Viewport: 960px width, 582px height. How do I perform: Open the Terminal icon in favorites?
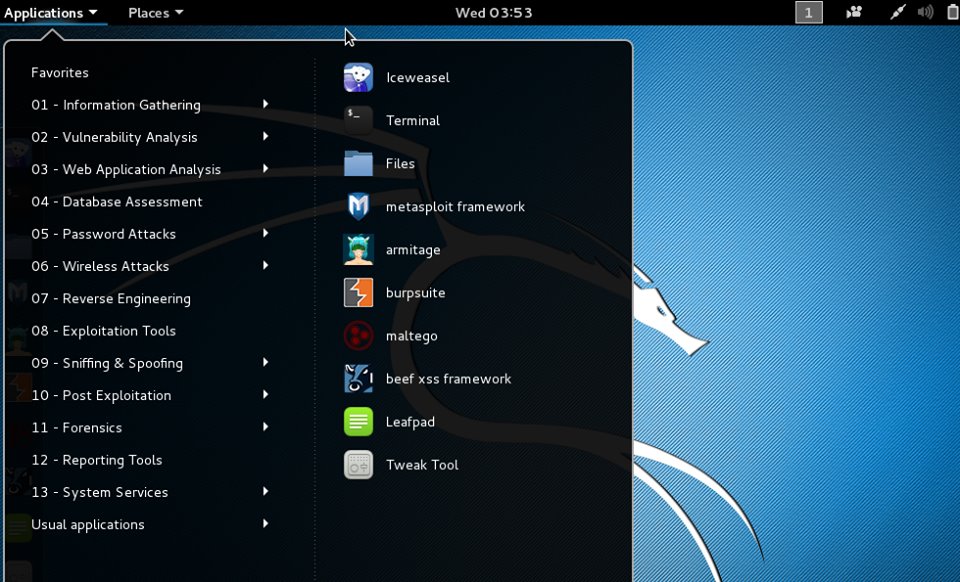tap(358, 121)
